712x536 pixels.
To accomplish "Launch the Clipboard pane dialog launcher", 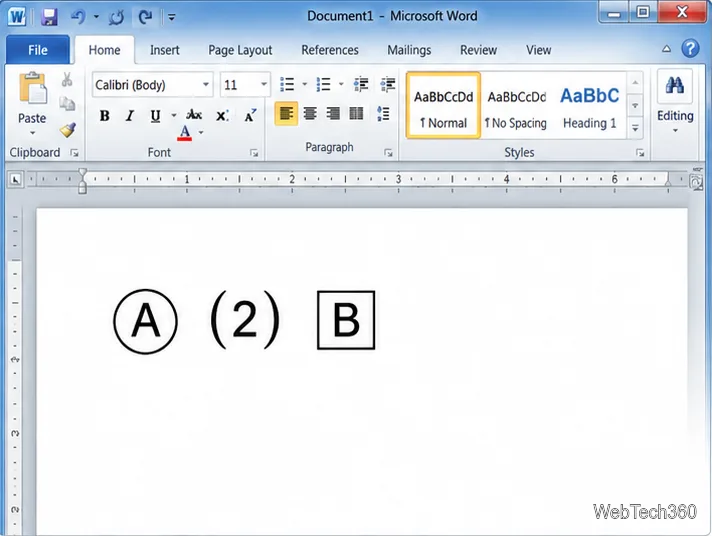I will (x=74, y=154).
